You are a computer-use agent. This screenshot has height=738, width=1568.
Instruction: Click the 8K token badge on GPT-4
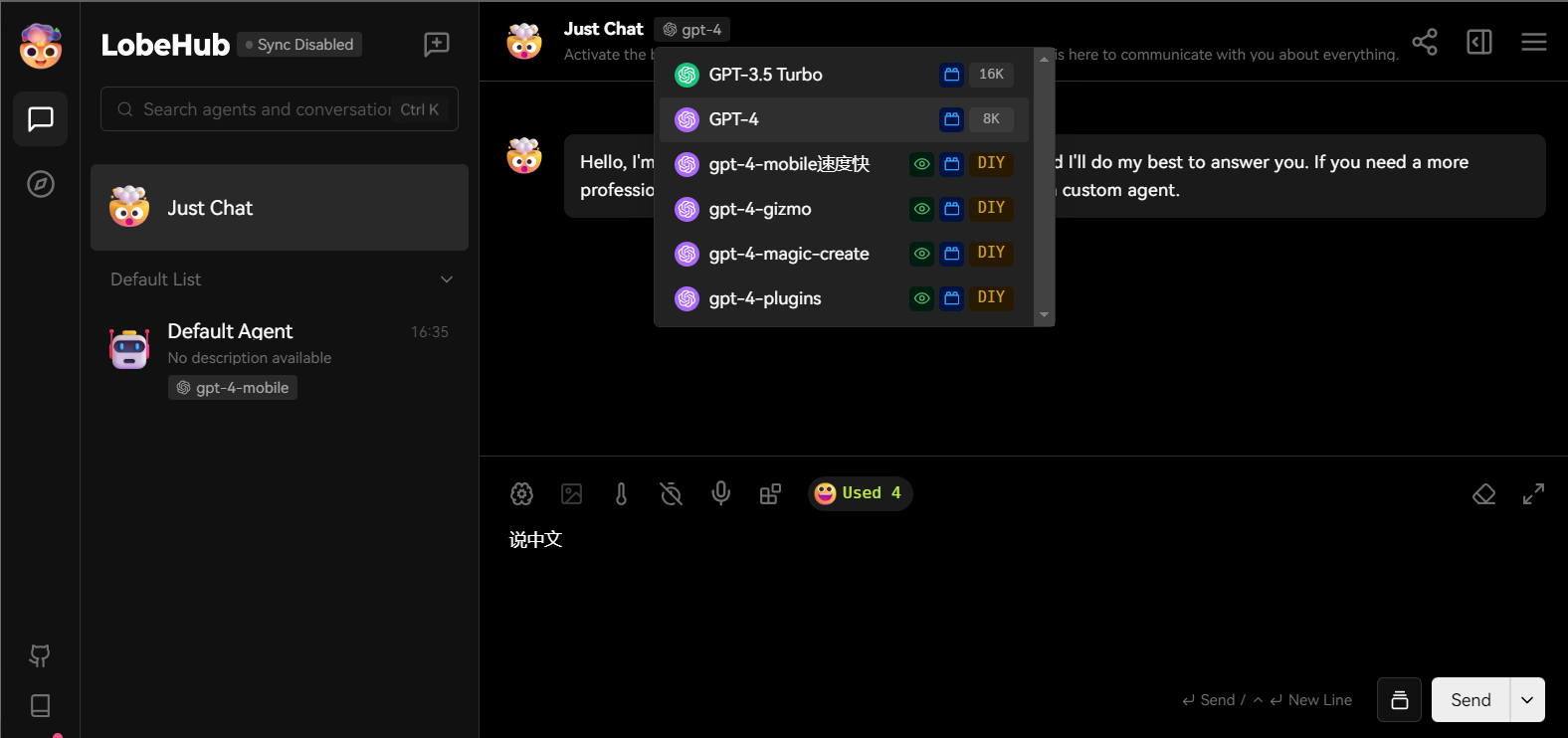tap(991, 119)
